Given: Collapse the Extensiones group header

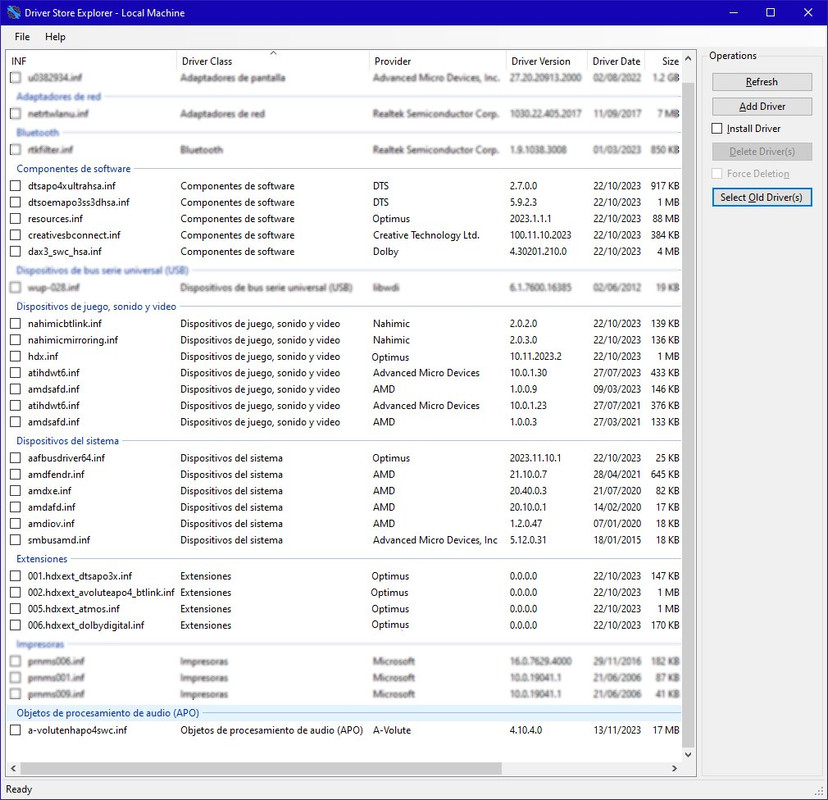Looking at the screenshot, I should (42, 559).
